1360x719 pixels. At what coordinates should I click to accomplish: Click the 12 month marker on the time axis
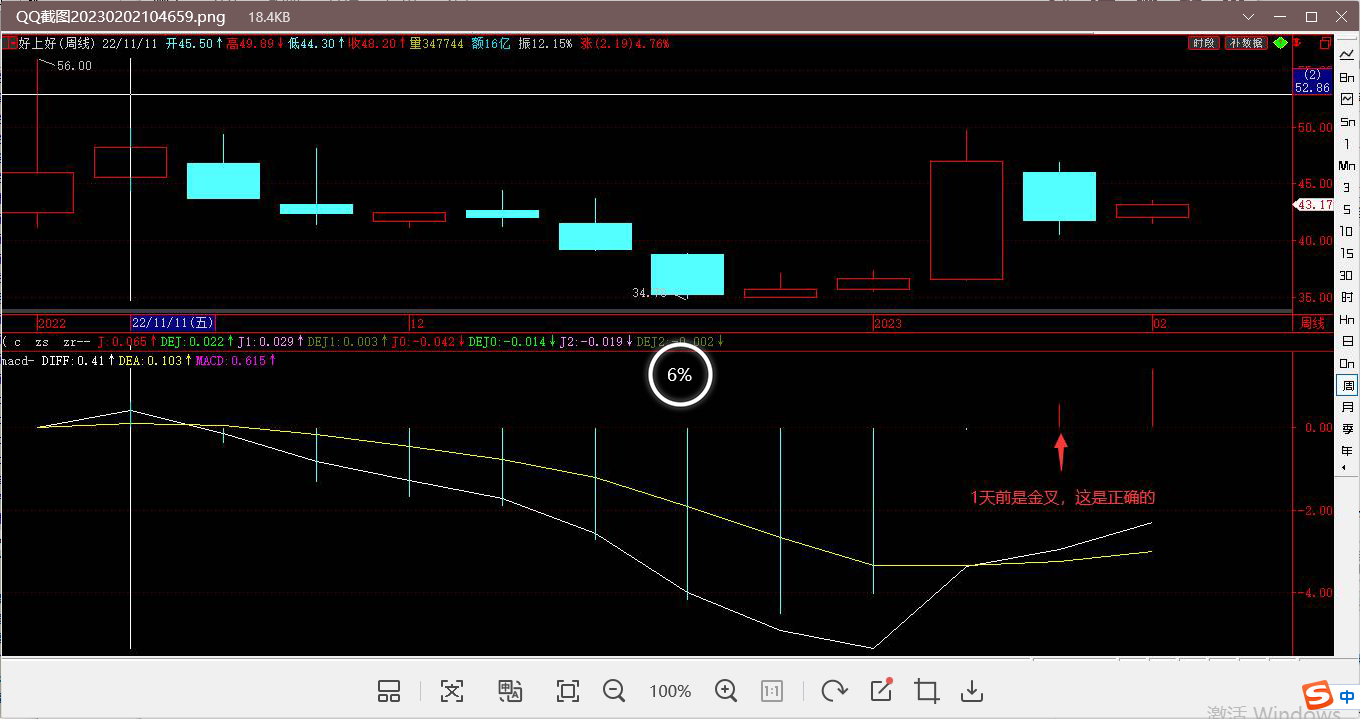point(418,323)
